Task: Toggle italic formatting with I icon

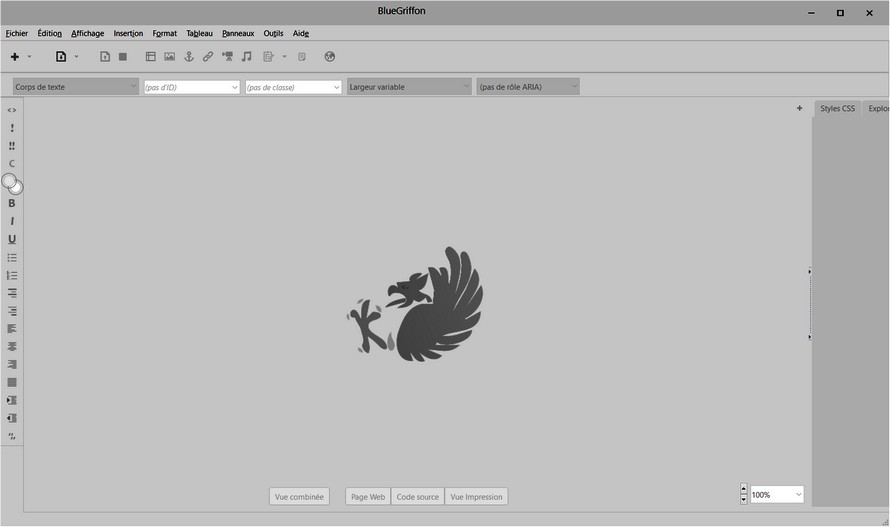Action: (12, 221)
